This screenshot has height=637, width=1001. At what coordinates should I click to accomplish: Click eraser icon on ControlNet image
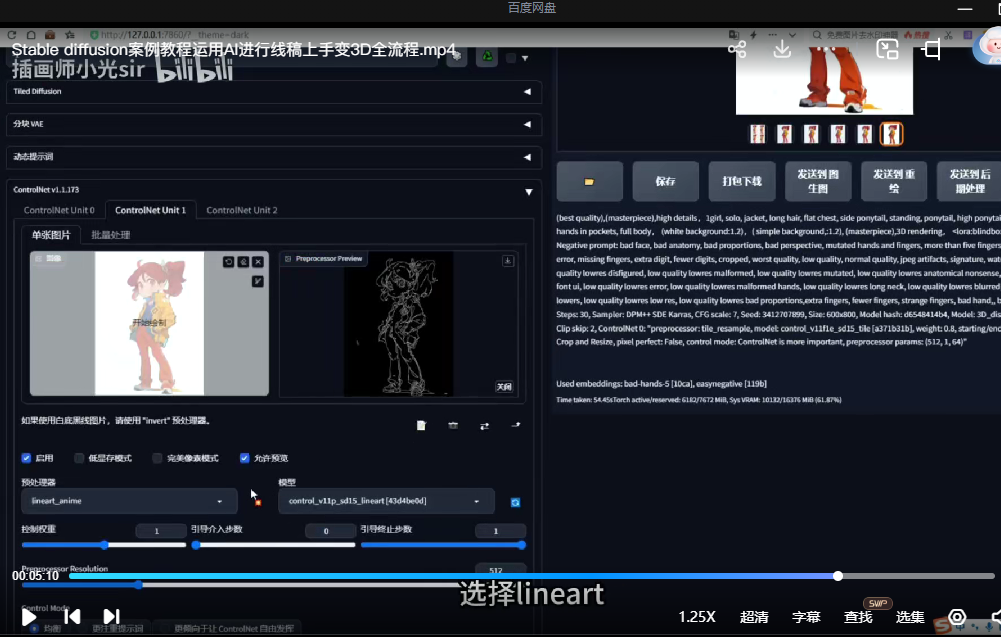coord(243,262)
